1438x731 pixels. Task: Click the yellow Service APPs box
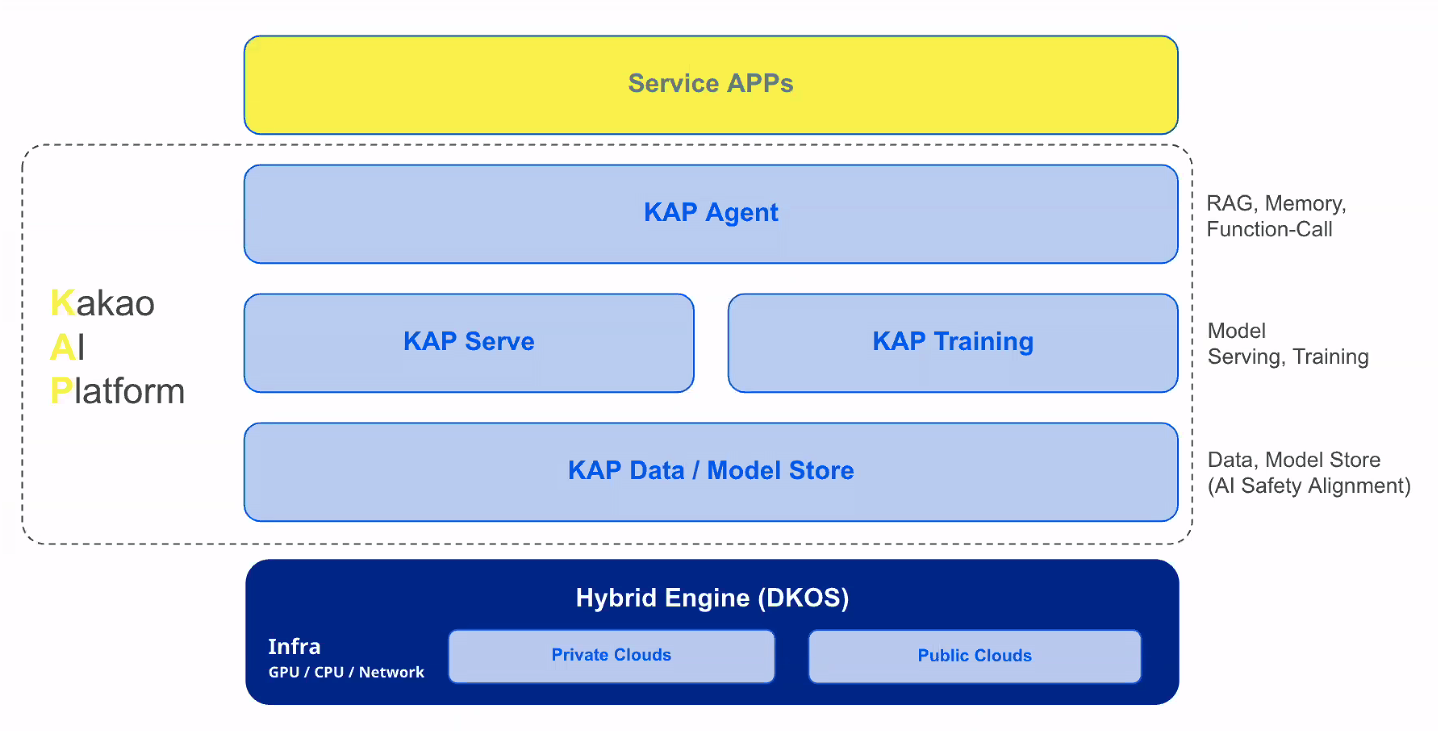coord(711,85)
